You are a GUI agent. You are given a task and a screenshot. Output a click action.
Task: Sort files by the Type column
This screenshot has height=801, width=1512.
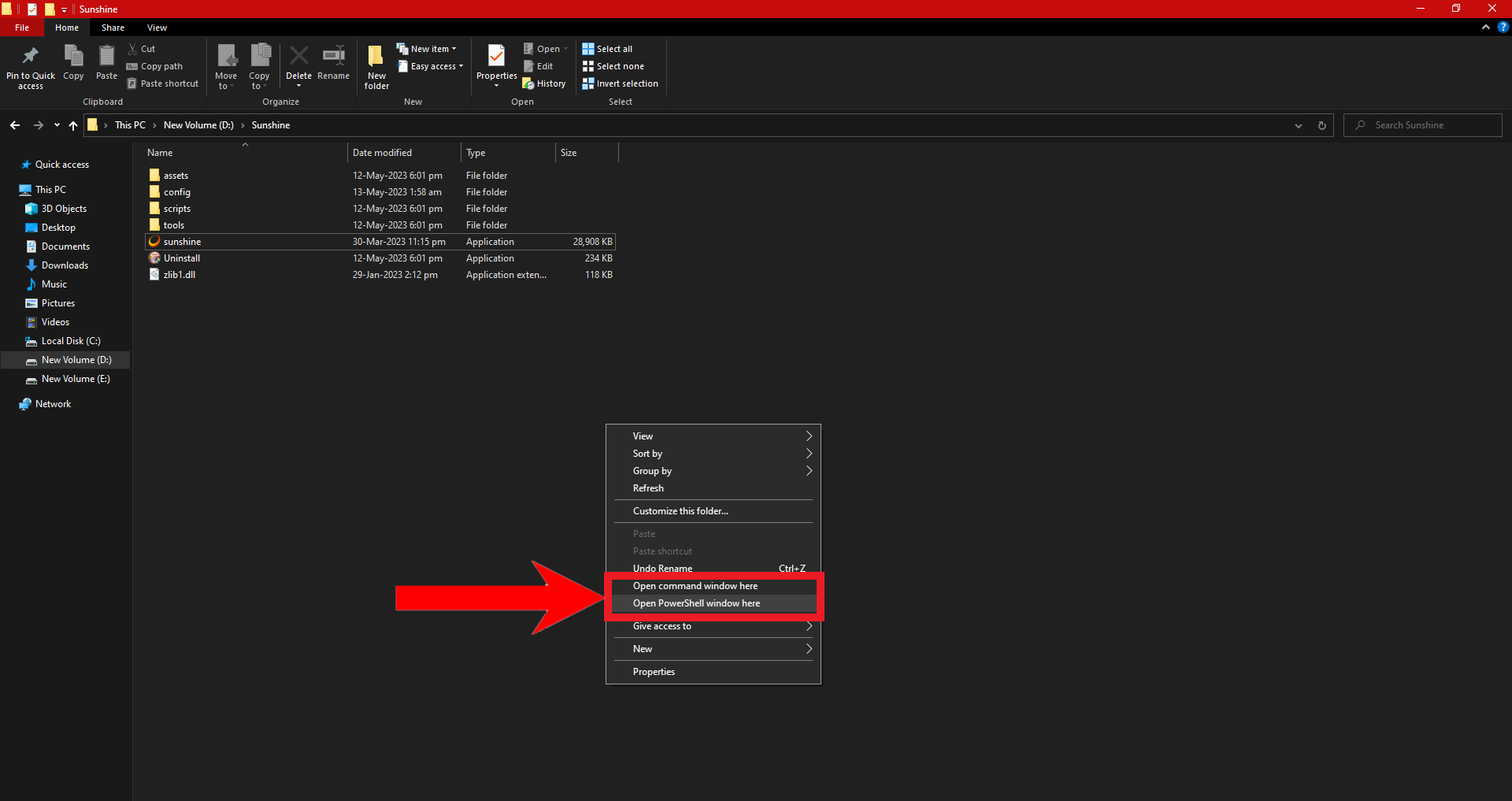tap(508, 153)
